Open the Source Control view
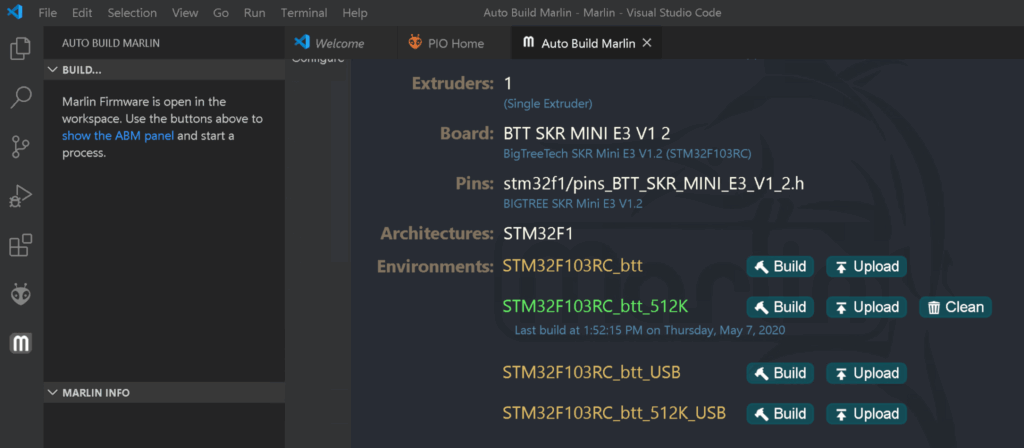This screenshot has height=448, width=1024. 21,147
